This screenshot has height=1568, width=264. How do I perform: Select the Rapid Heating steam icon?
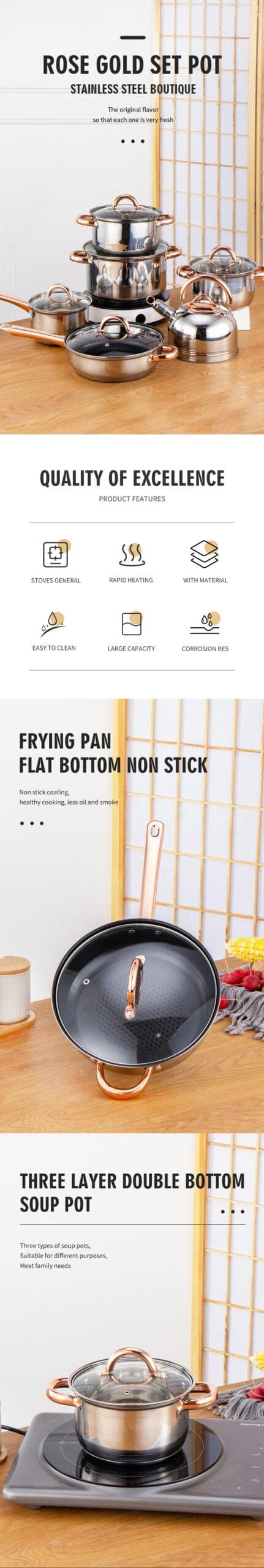coord(131,554)
